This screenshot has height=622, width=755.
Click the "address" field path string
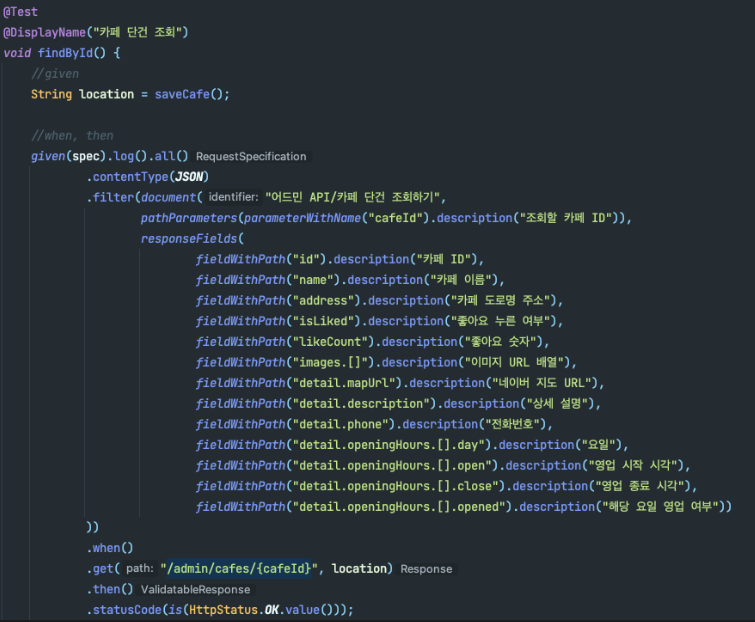click(x=326, y=301)
